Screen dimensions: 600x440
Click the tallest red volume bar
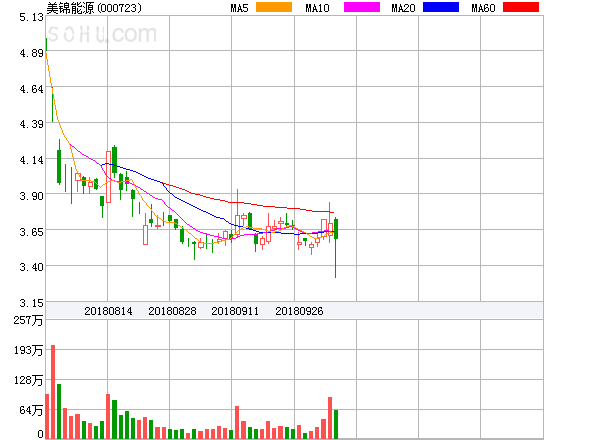click(53, 392)
